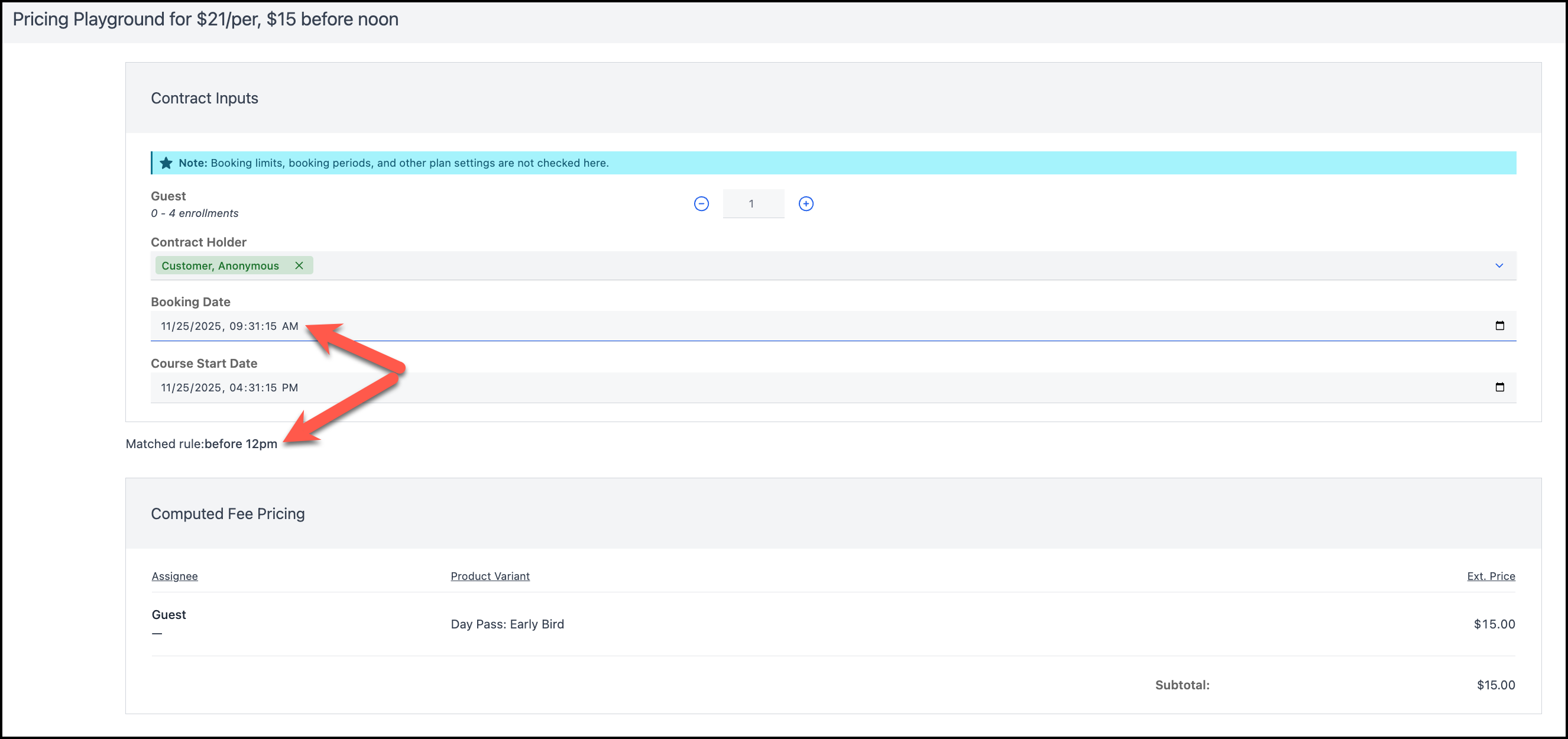Expand the Contract Holder dropdown chevron

coord(1499,265)
